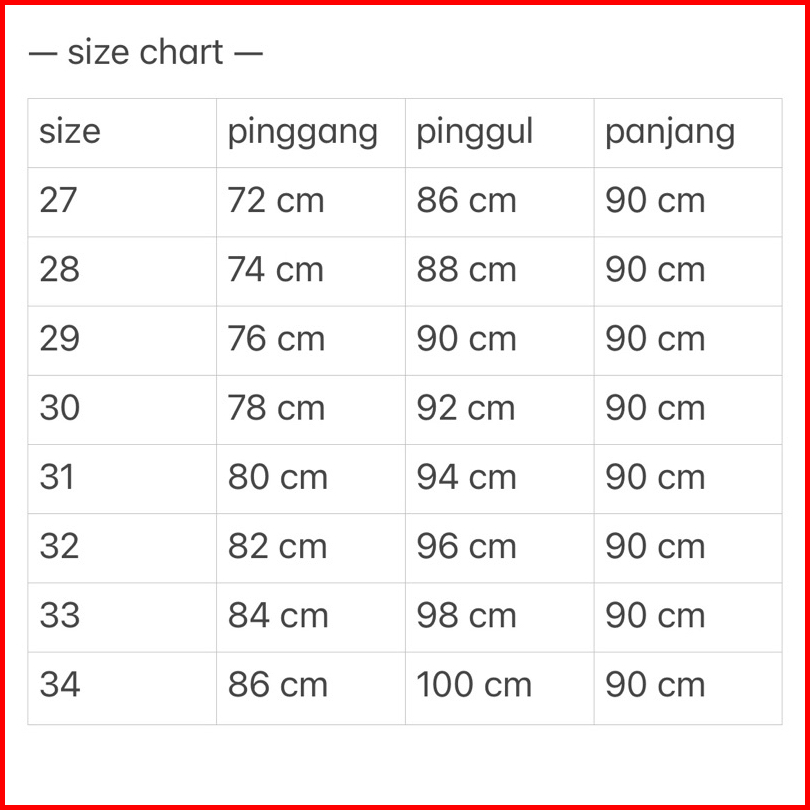Viewport: 810px width, 810px height.
Task: Select the size 33 cell
Action: pos(59,615)
